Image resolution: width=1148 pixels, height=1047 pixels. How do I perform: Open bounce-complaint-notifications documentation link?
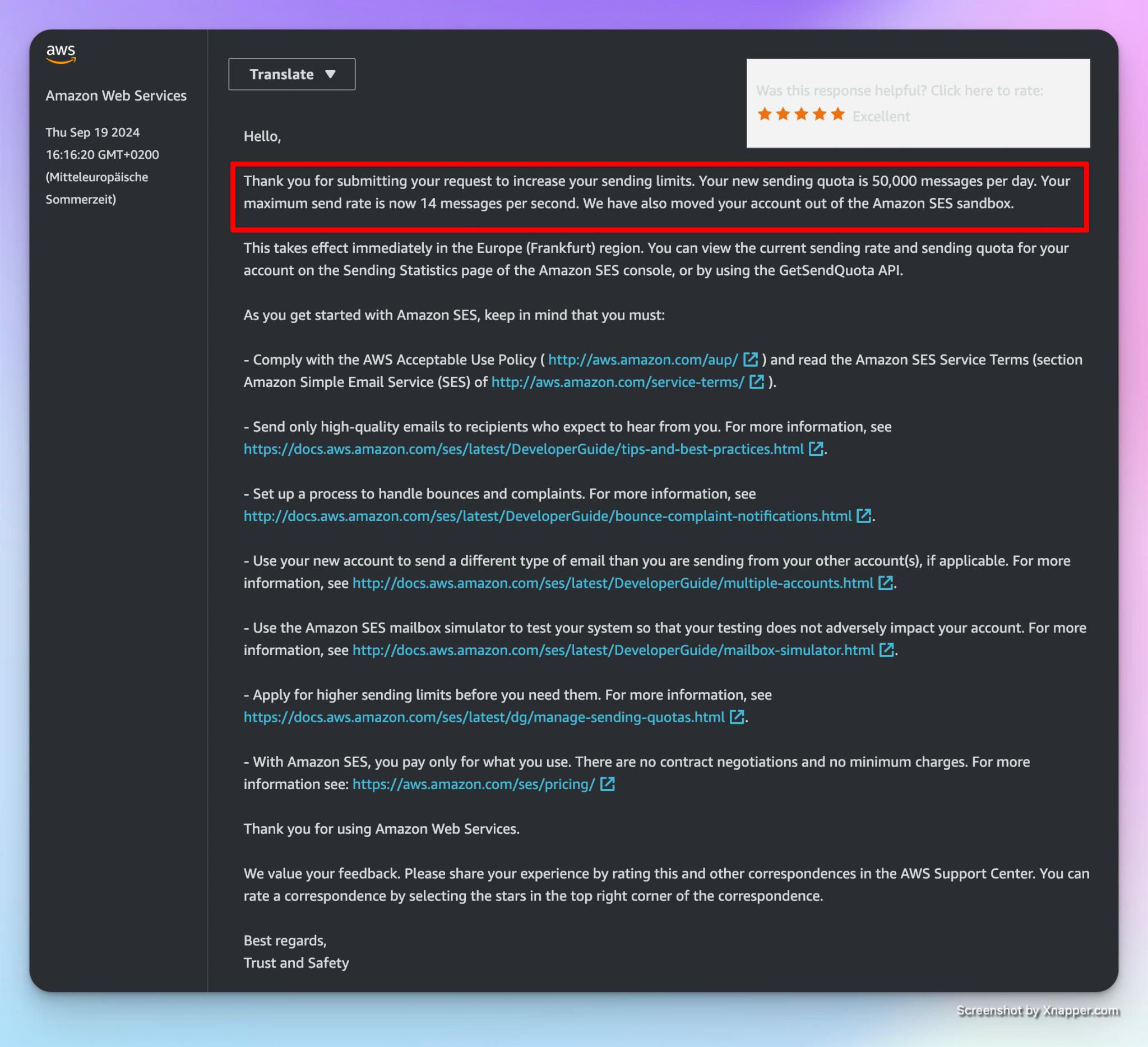pos(547,516)
